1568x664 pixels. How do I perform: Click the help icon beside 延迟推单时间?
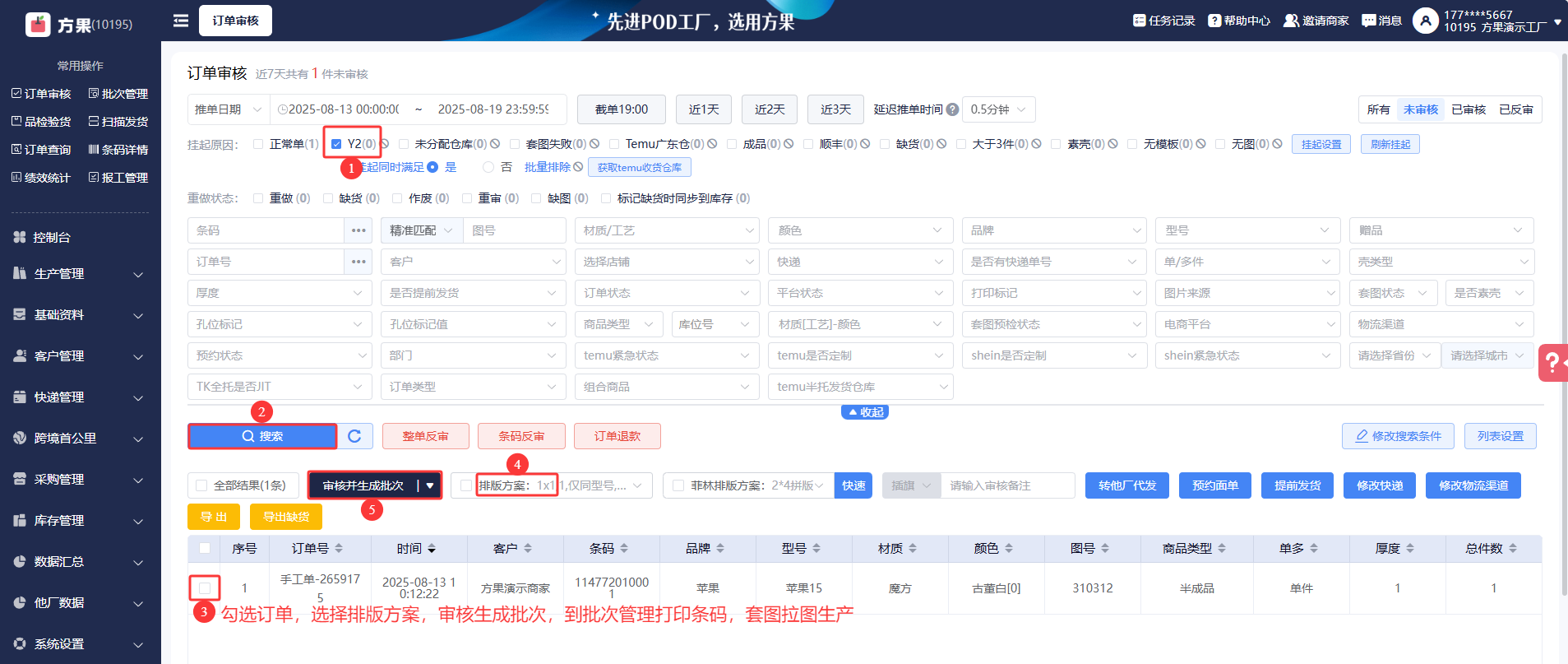click(x=952, y=109)
